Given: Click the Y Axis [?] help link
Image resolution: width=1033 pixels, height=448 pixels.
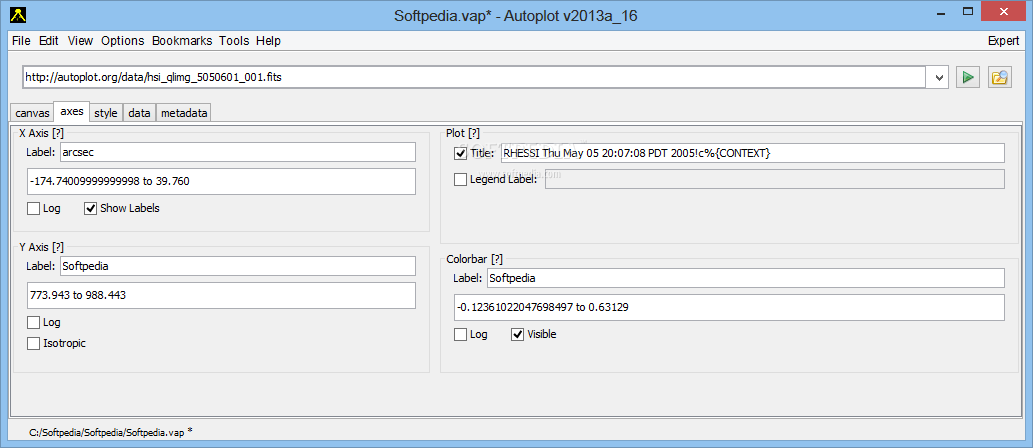Looking at the screenshot, I should click(x=42, y=247).
